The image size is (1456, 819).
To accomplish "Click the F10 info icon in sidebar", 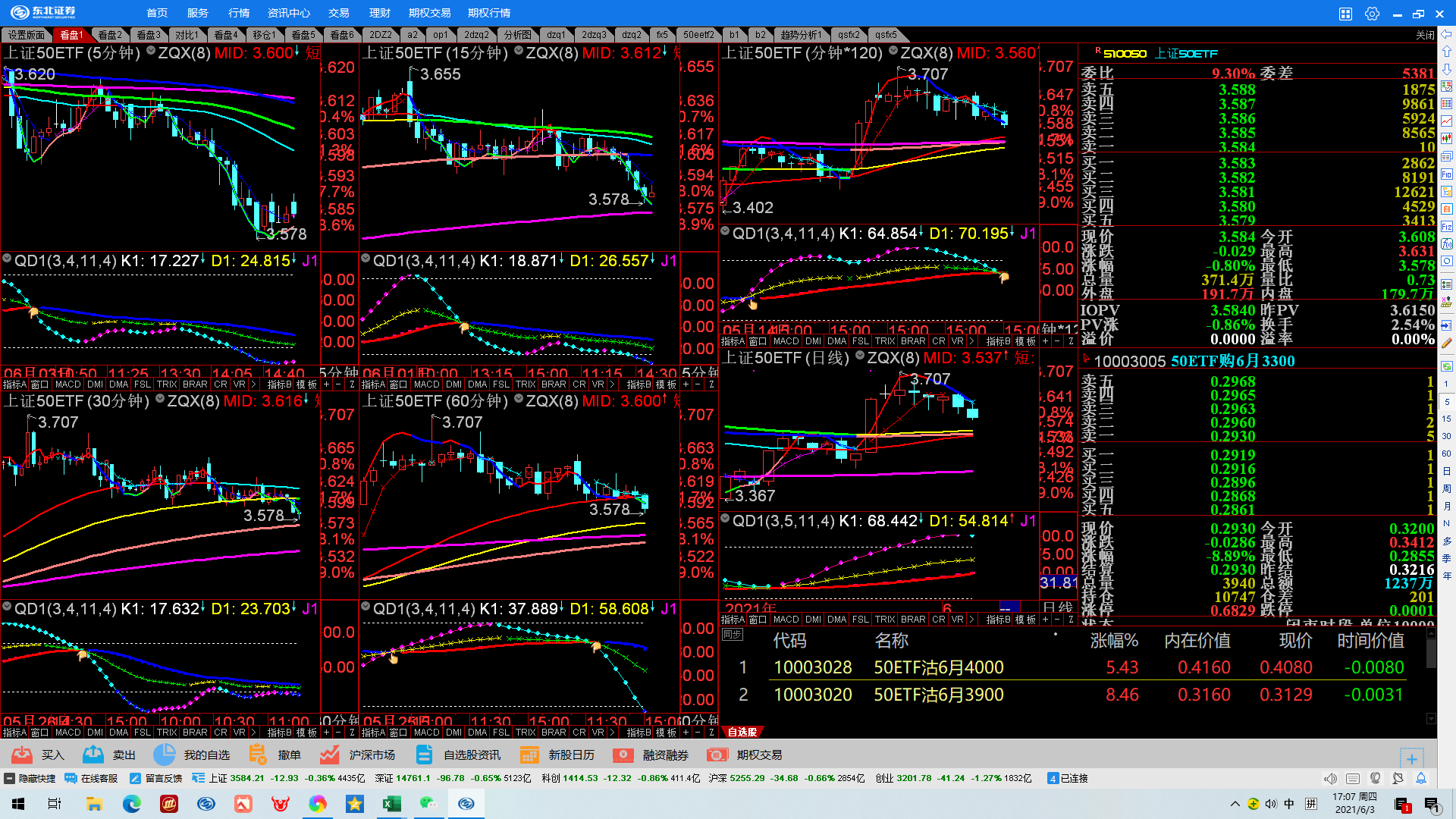I will tap(1447, 174).
